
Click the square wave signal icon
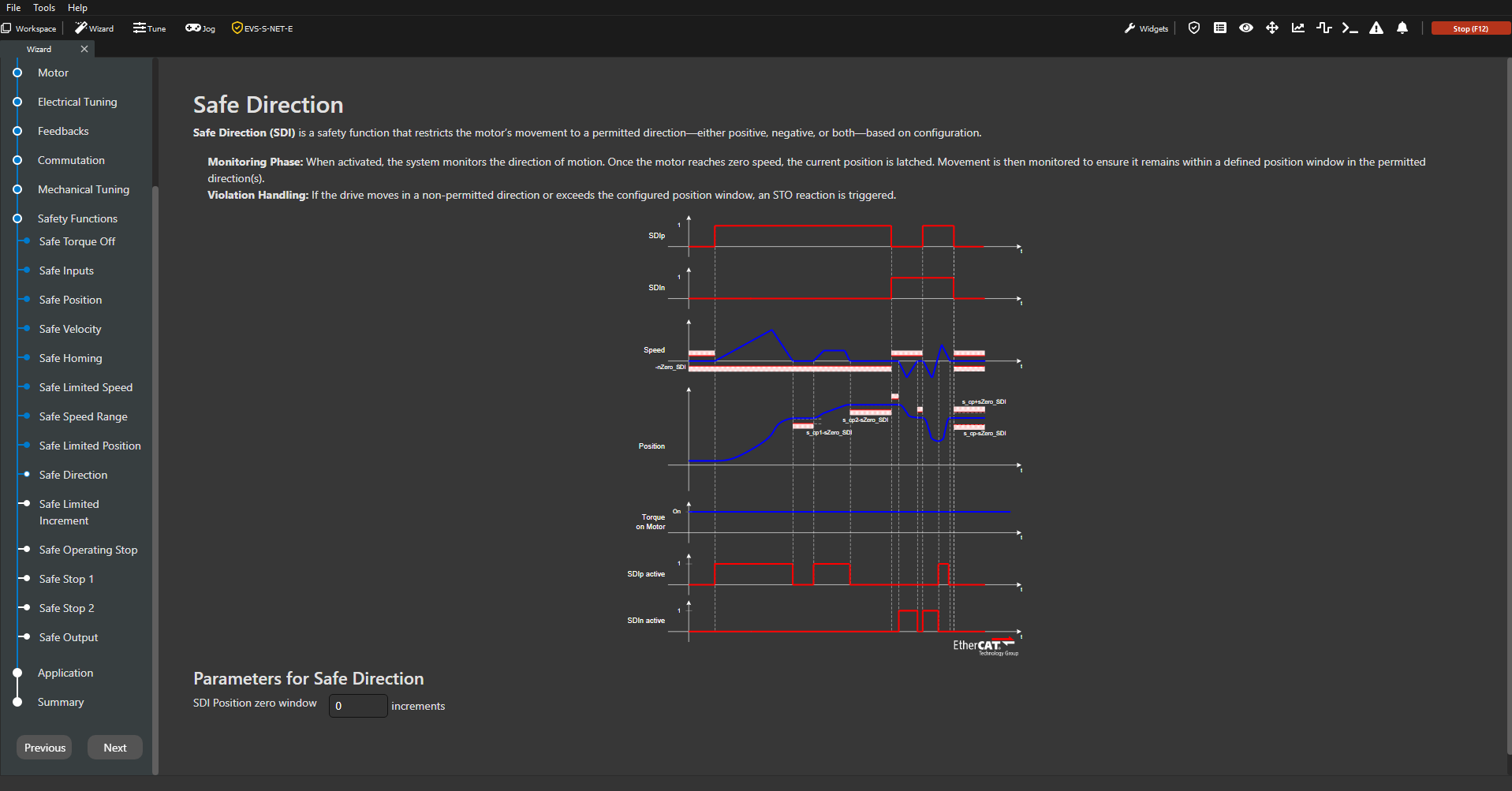(x=1324, y=28)
